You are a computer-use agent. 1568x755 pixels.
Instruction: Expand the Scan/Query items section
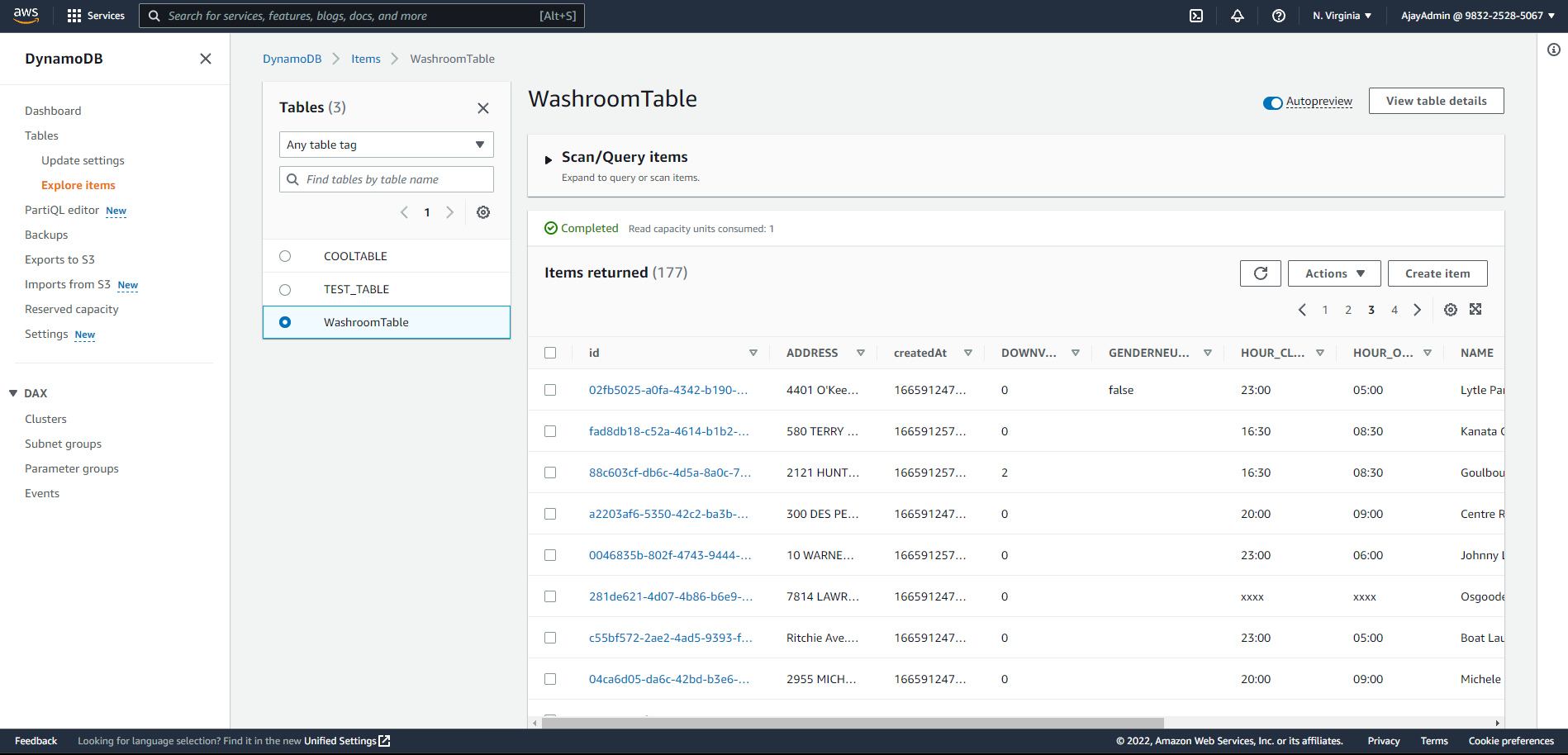click(548, 159)
